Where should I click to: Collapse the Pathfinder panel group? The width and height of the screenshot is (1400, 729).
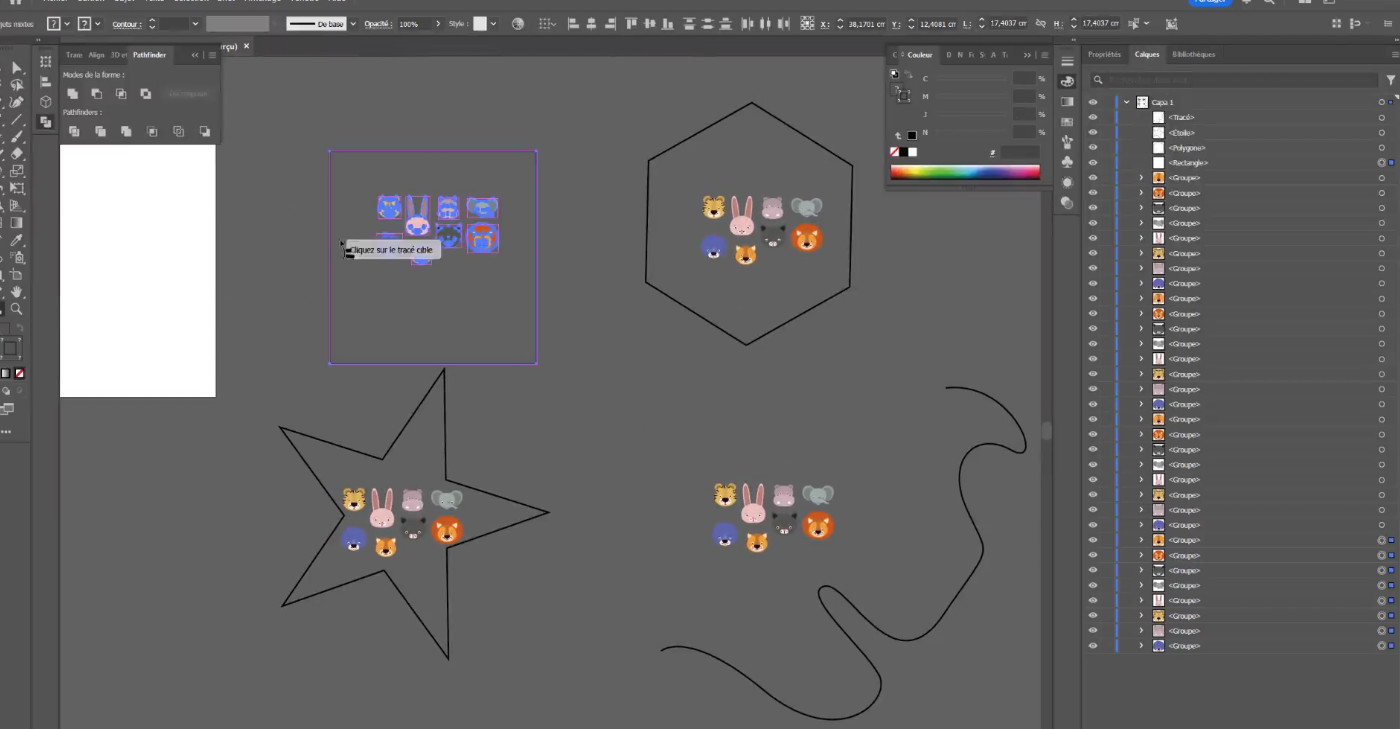pyautogui.click(x=195, y=55)
